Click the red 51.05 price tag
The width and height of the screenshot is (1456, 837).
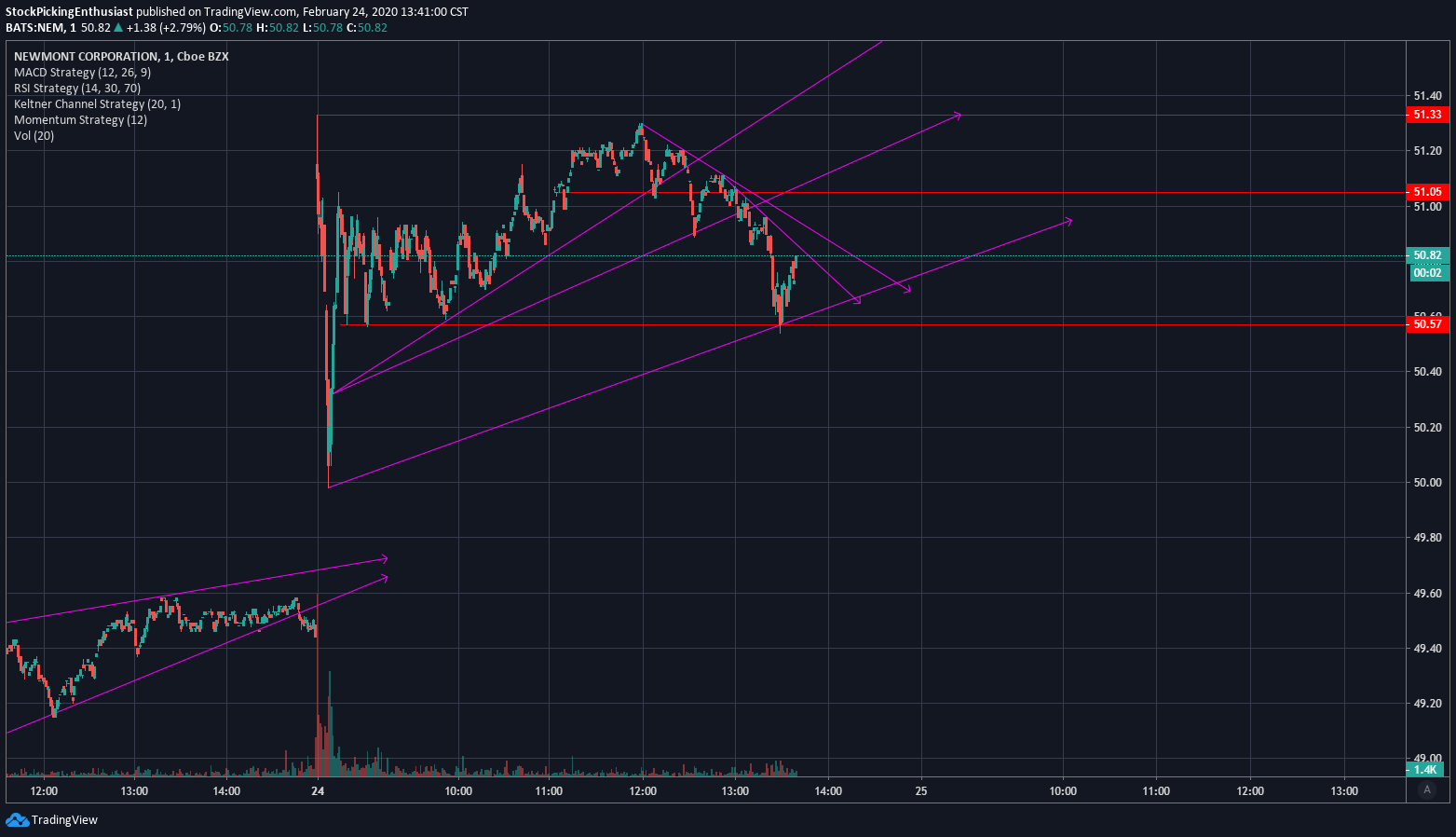(x=1427, y=192)
